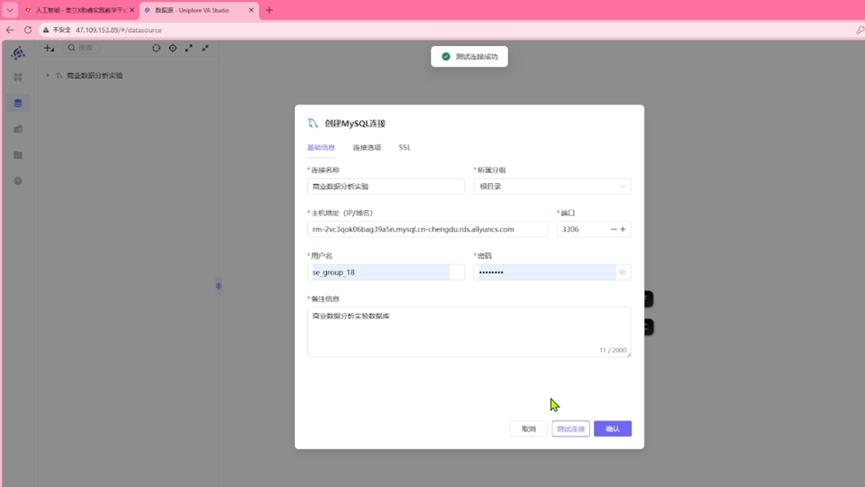Click the 备注信息 text area
The height and width of the screenshot is (487, 865).
pyautogui.click(x=469, y=332)
